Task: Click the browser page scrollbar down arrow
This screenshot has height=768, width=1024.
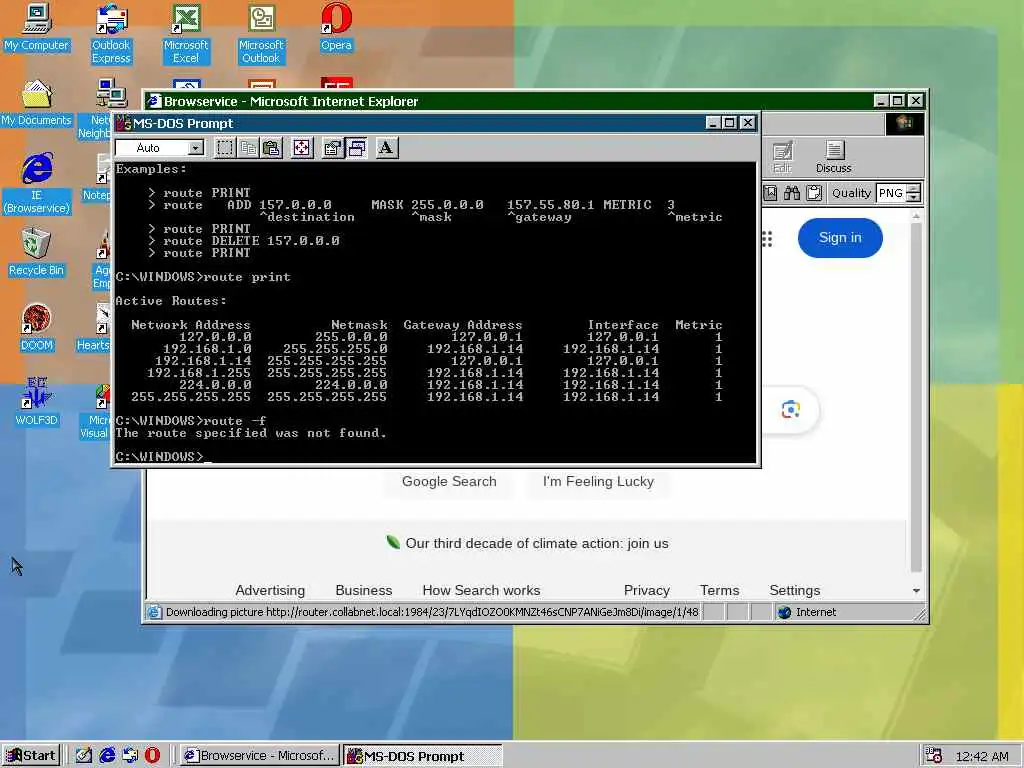Action: (916, 590)
